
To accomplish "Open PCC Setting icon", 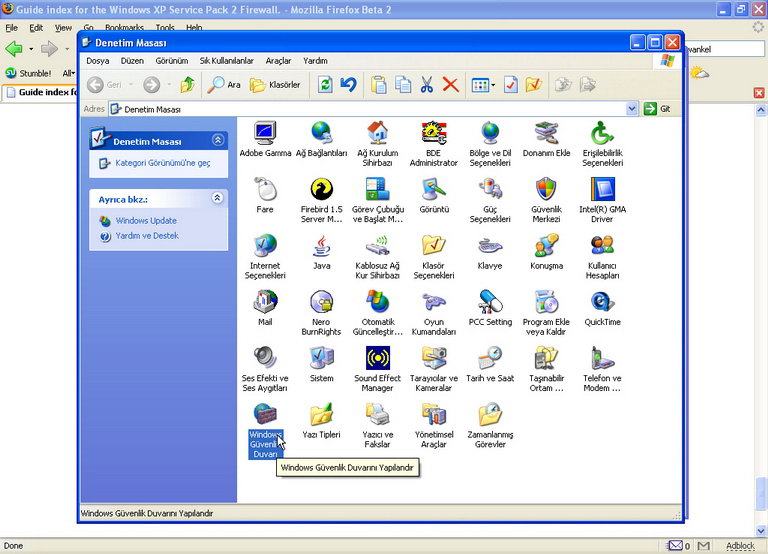I will pyautogui.click(x=490, y=303).
